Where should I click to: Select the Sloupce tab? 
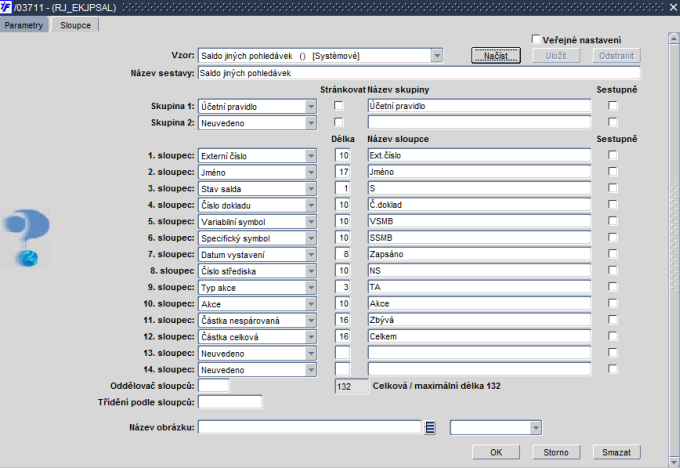[x=75, y=25]
